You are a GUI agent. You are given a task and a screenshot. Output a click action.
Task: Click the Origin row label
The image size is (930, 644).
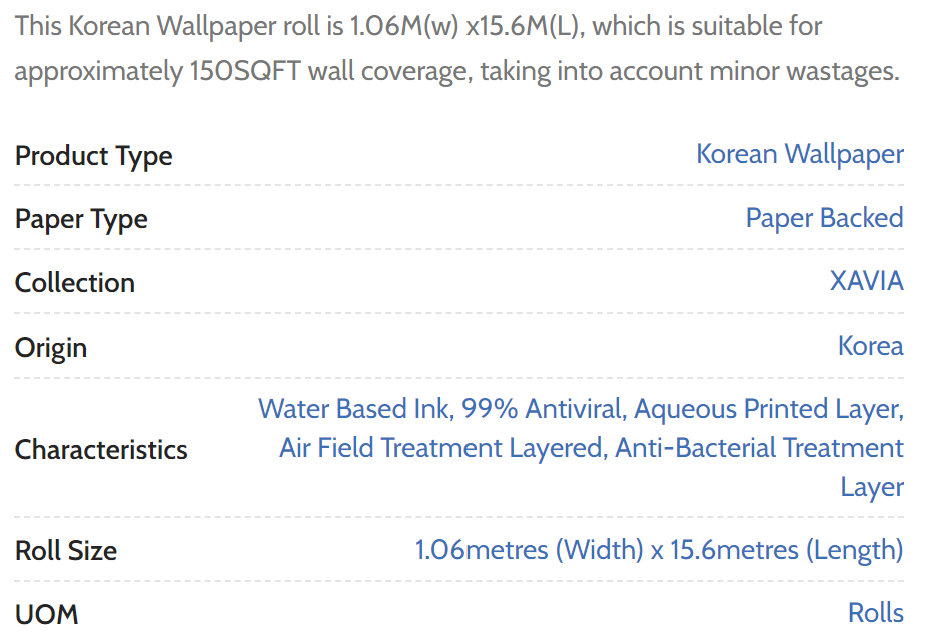(x=51, y=348)
